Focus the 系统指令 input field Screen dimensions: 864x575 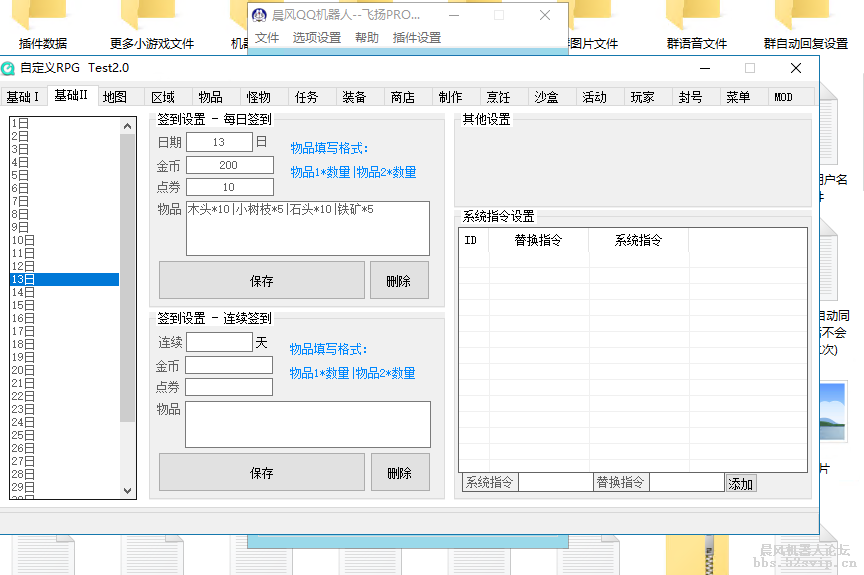tap(555, 482)
